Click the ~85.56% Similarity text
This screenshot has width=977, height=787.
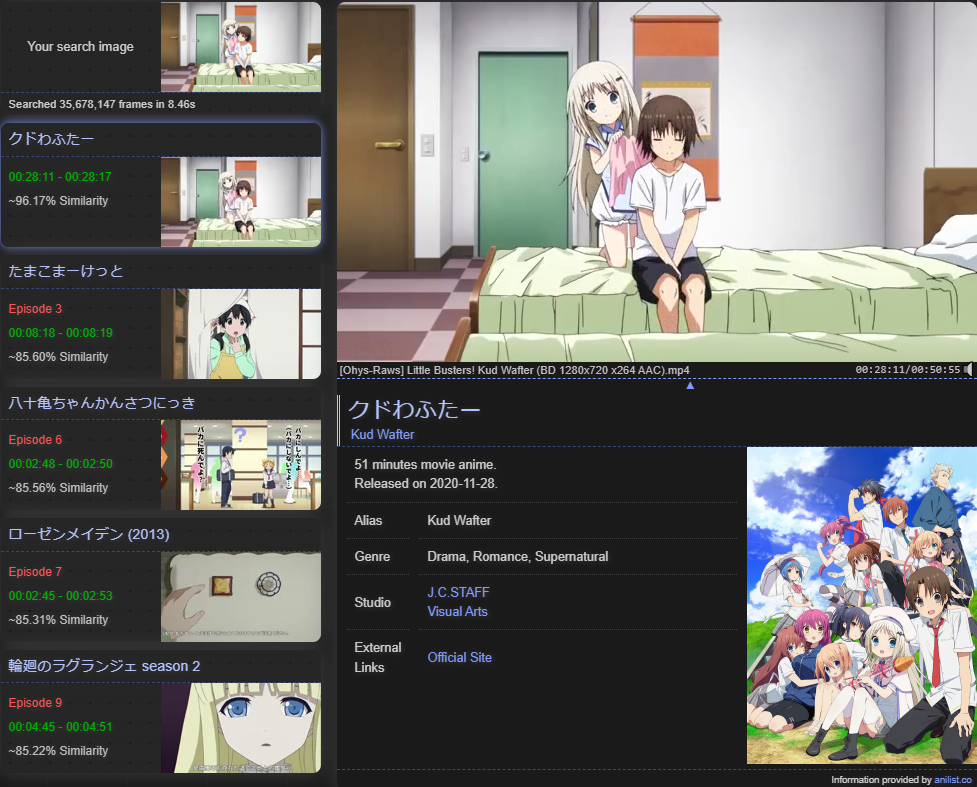58,487
